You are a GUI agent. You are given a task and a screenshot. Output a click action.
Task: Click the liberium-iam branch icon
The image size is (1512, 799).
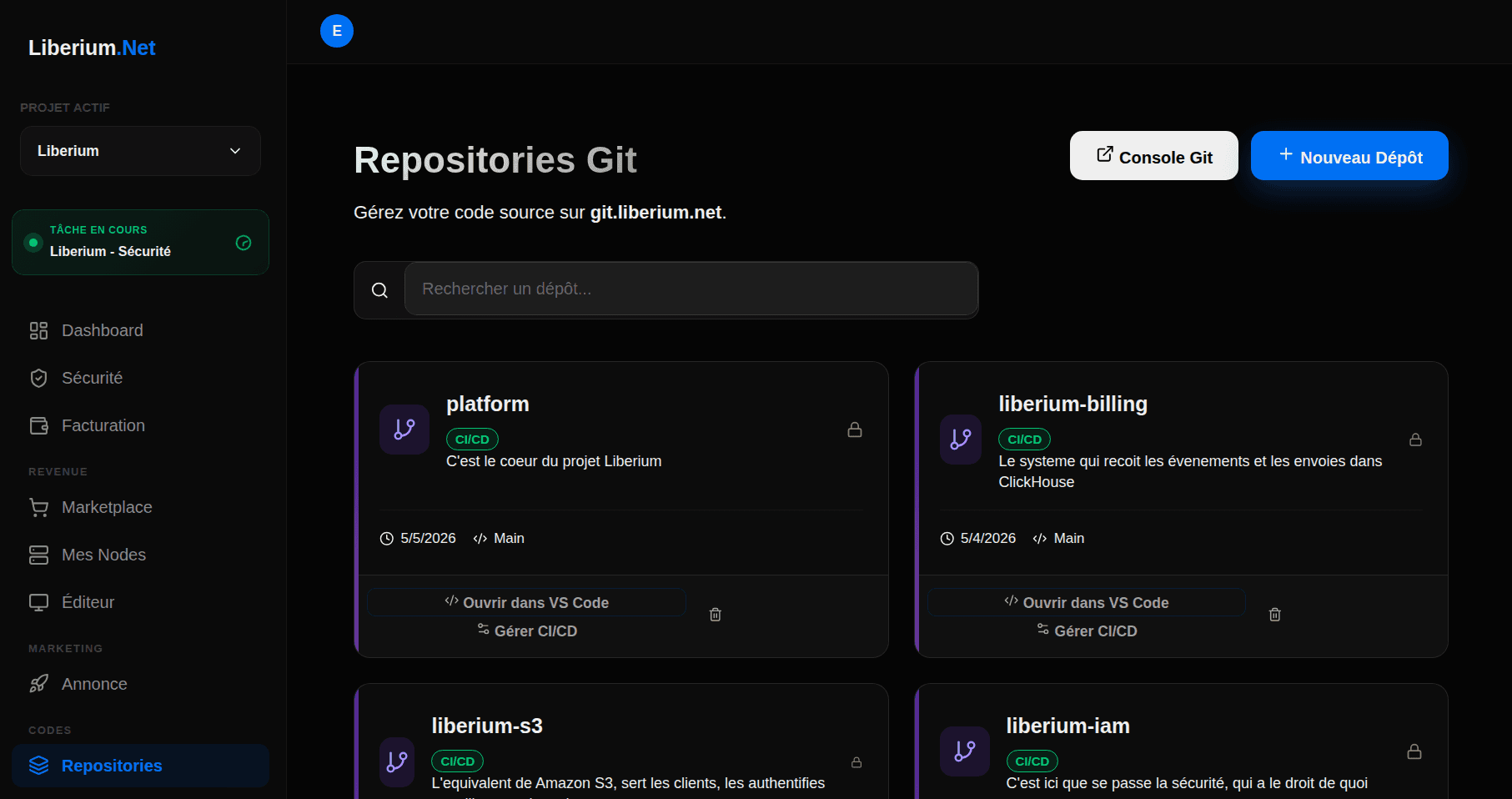click(965, 751)
